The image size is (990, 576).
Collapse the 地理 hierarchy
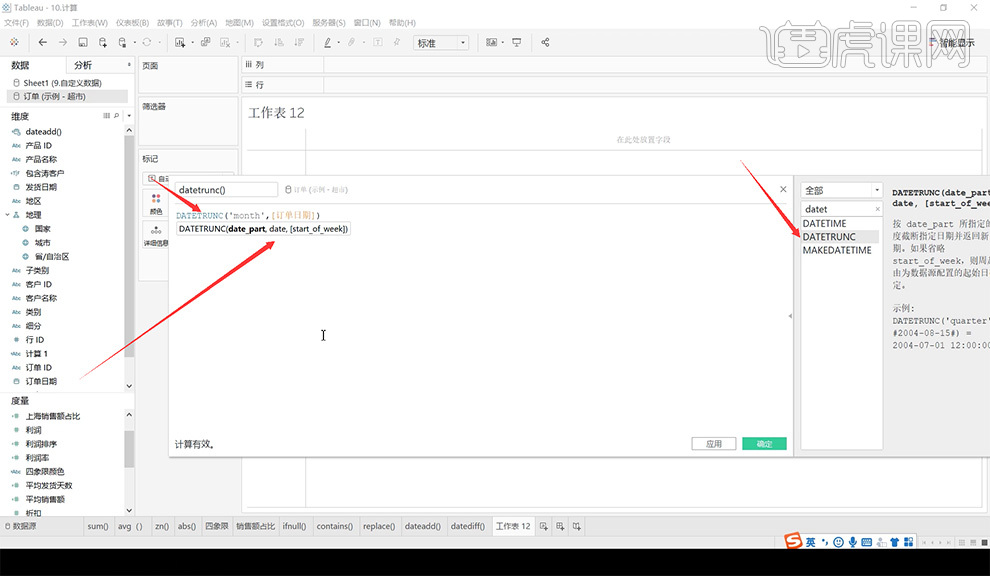[x=8, y=215]
